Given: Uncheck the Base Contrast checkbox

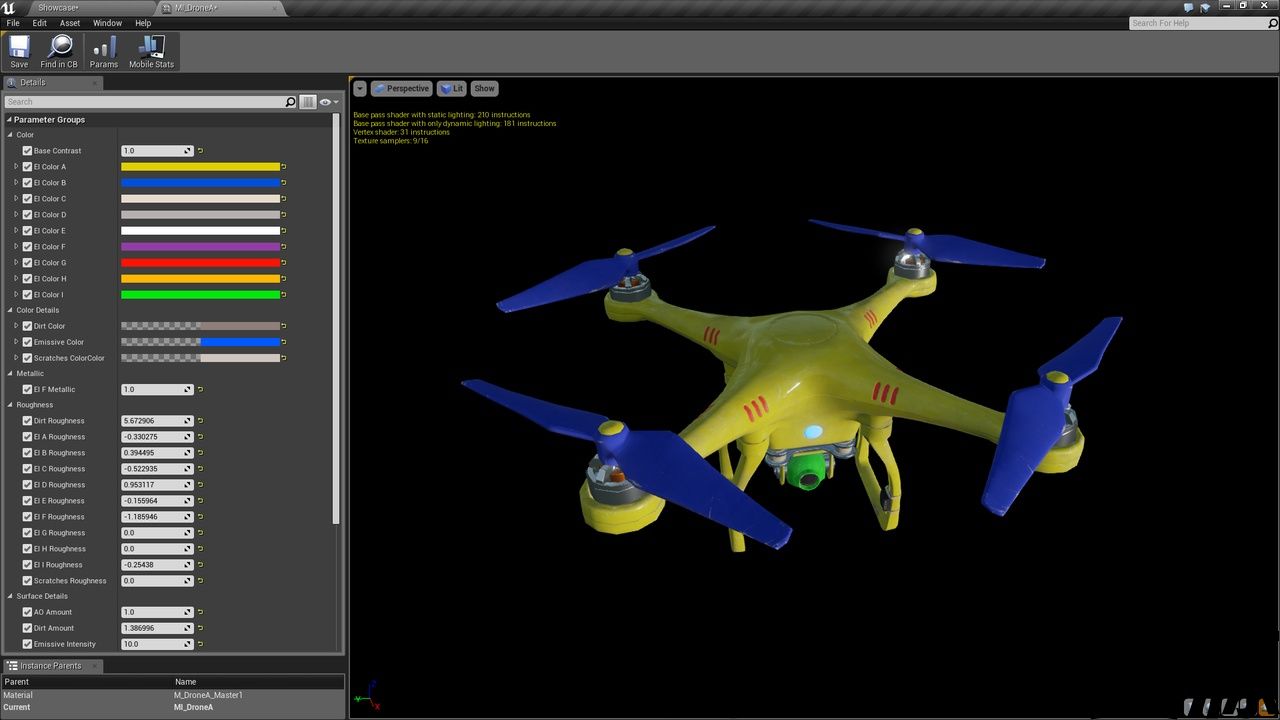Looking at the screenshot, I should click(28, 151).
